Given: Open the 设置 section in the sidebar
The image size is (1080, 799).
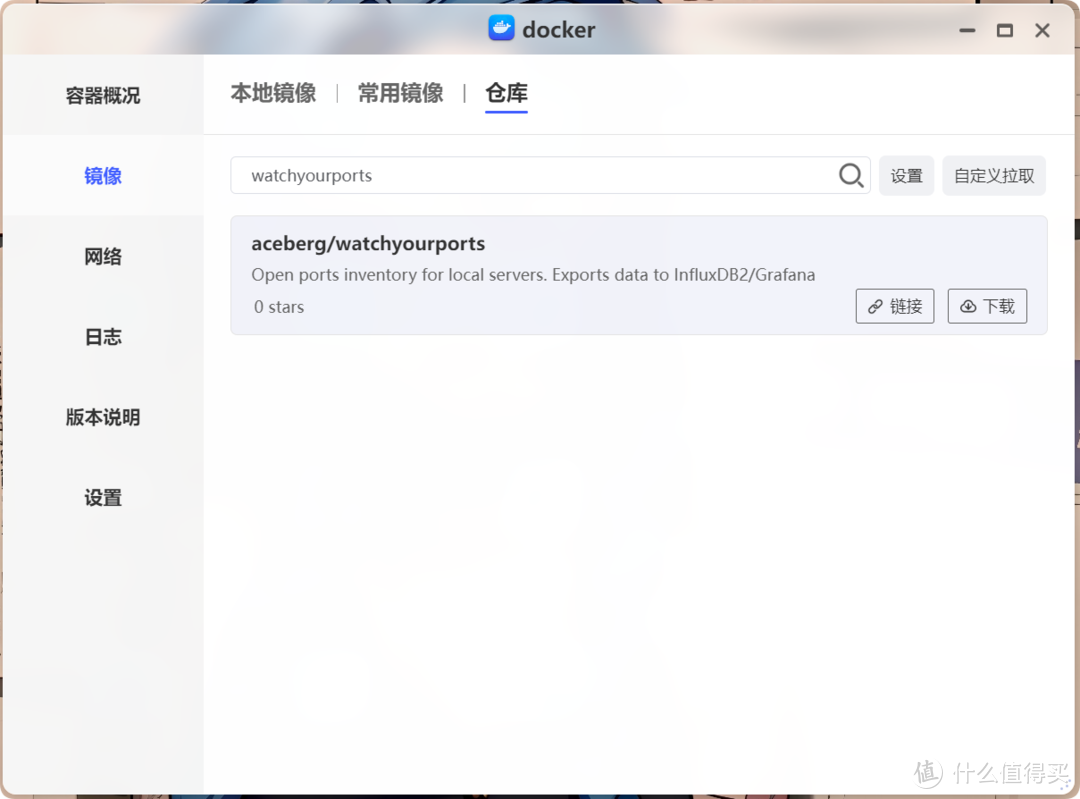Looking at the screenshot, I should (103, 497).
